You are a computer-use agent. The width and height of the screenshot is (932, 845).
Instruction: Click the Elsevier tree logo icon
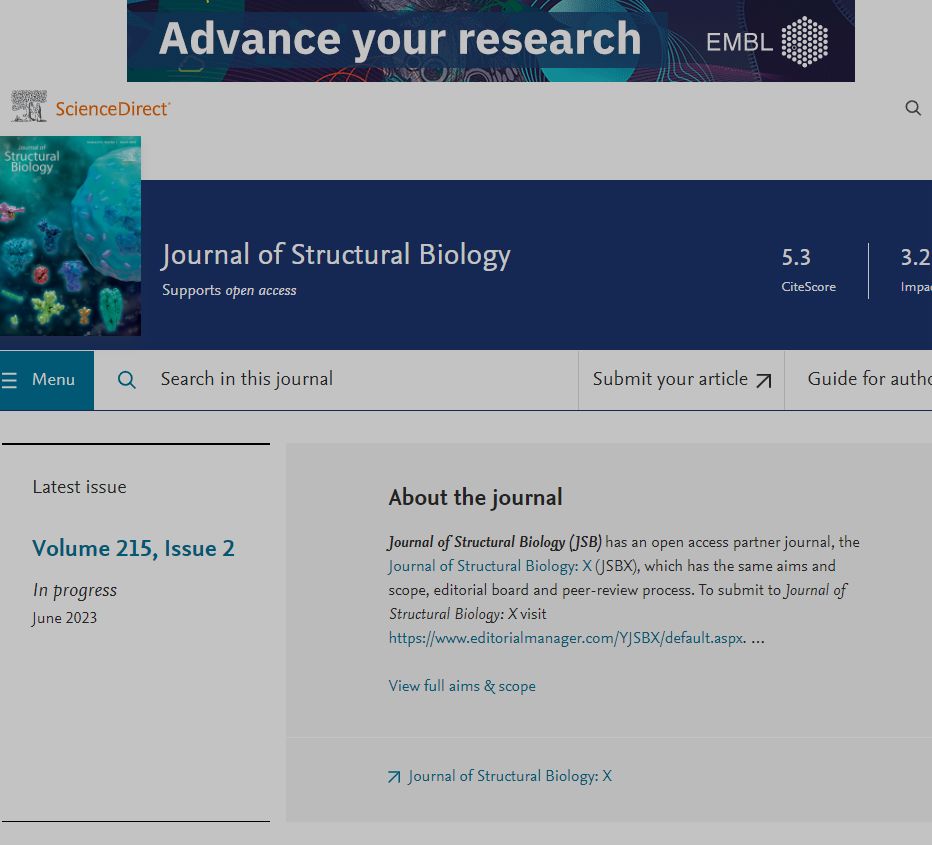29,106
